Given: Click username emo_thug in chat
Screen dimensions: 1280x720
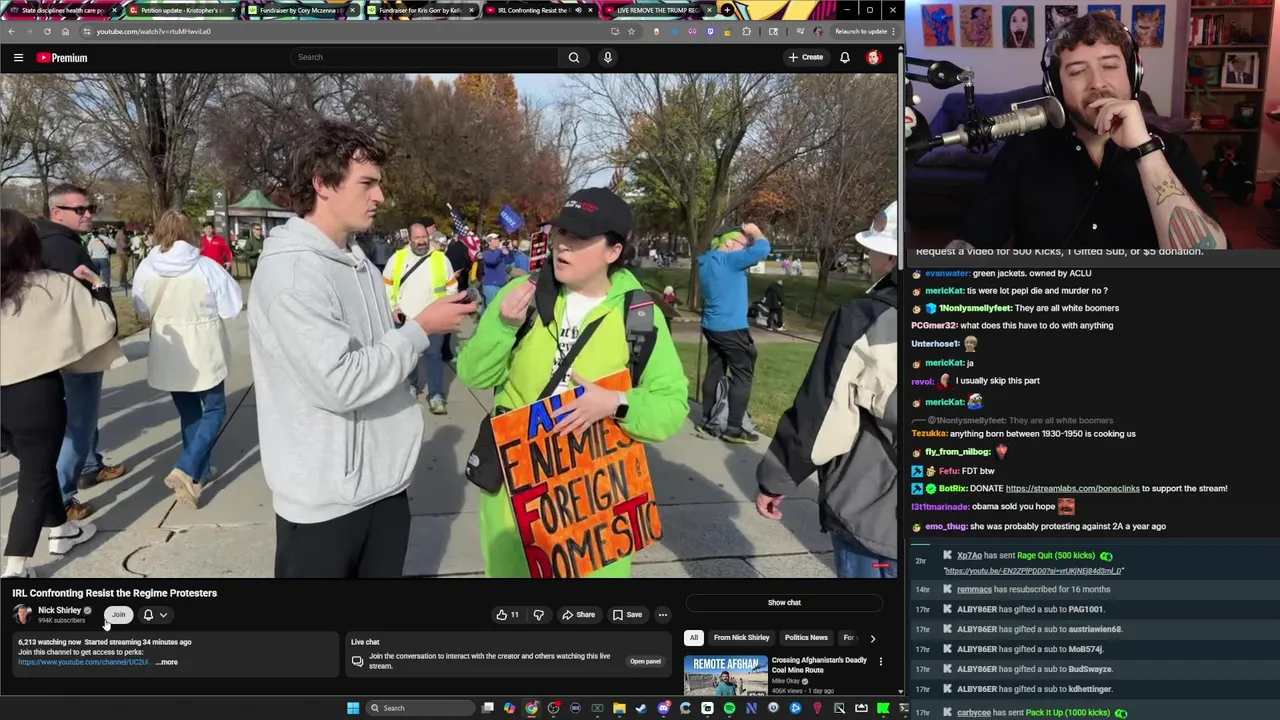Looking at the screenshot, I should pyautogui.click(x=946, y=526).
